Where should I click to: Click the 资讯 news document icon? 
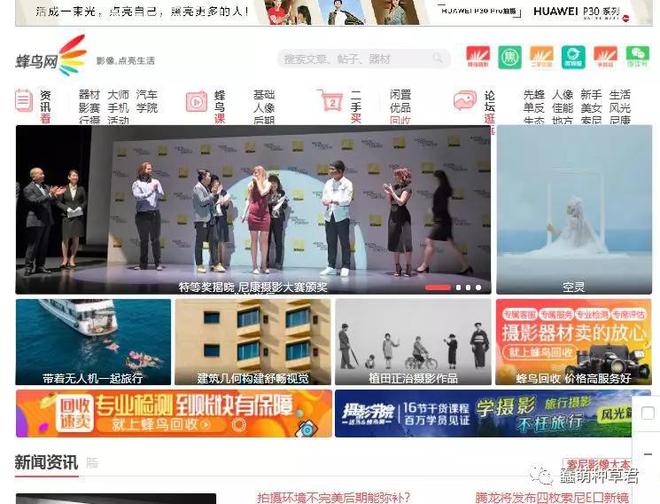point(24,100)
